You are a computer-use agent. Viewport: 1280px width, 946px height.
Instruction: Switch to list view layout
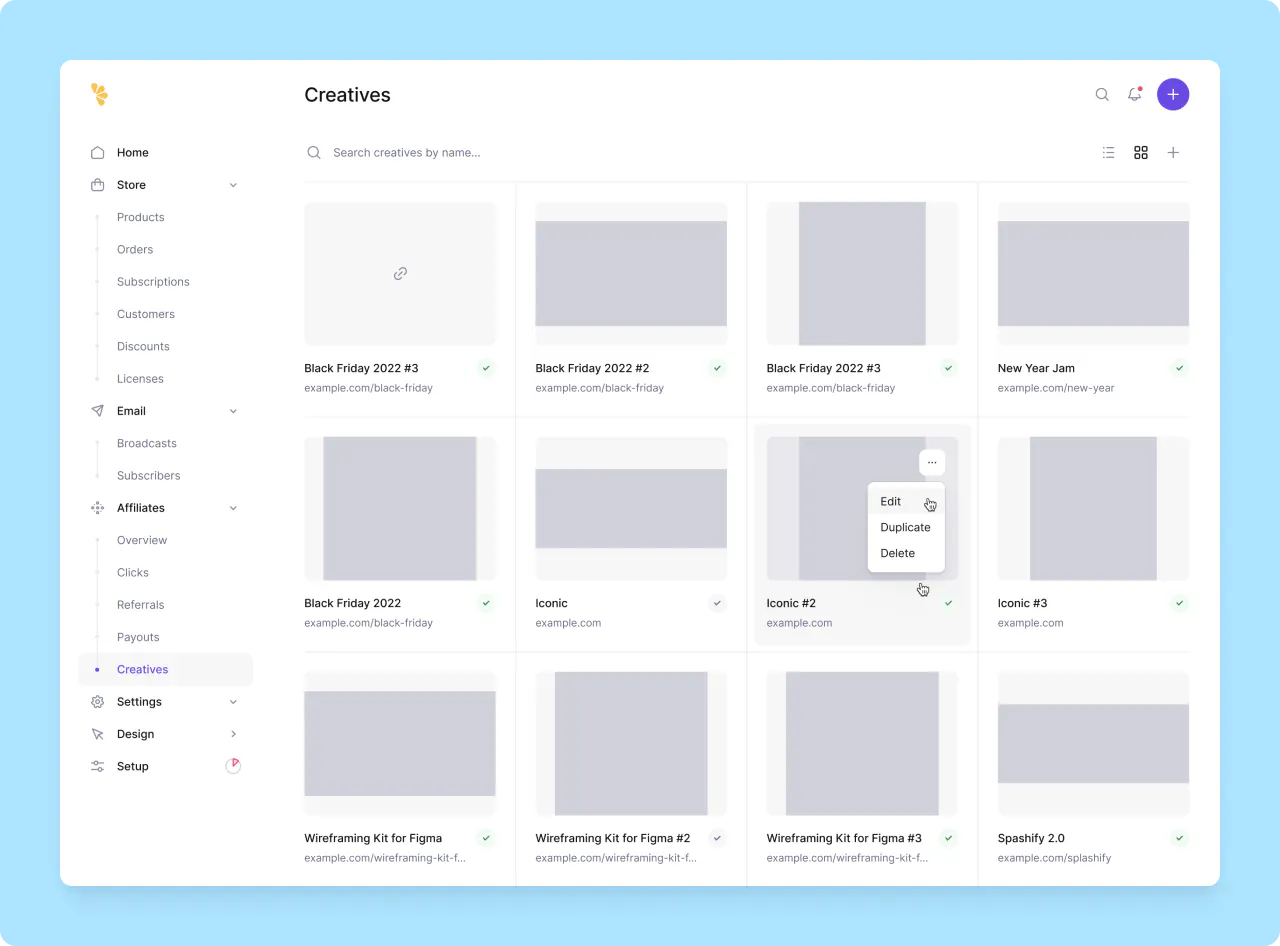click(x=1108, y=153)
